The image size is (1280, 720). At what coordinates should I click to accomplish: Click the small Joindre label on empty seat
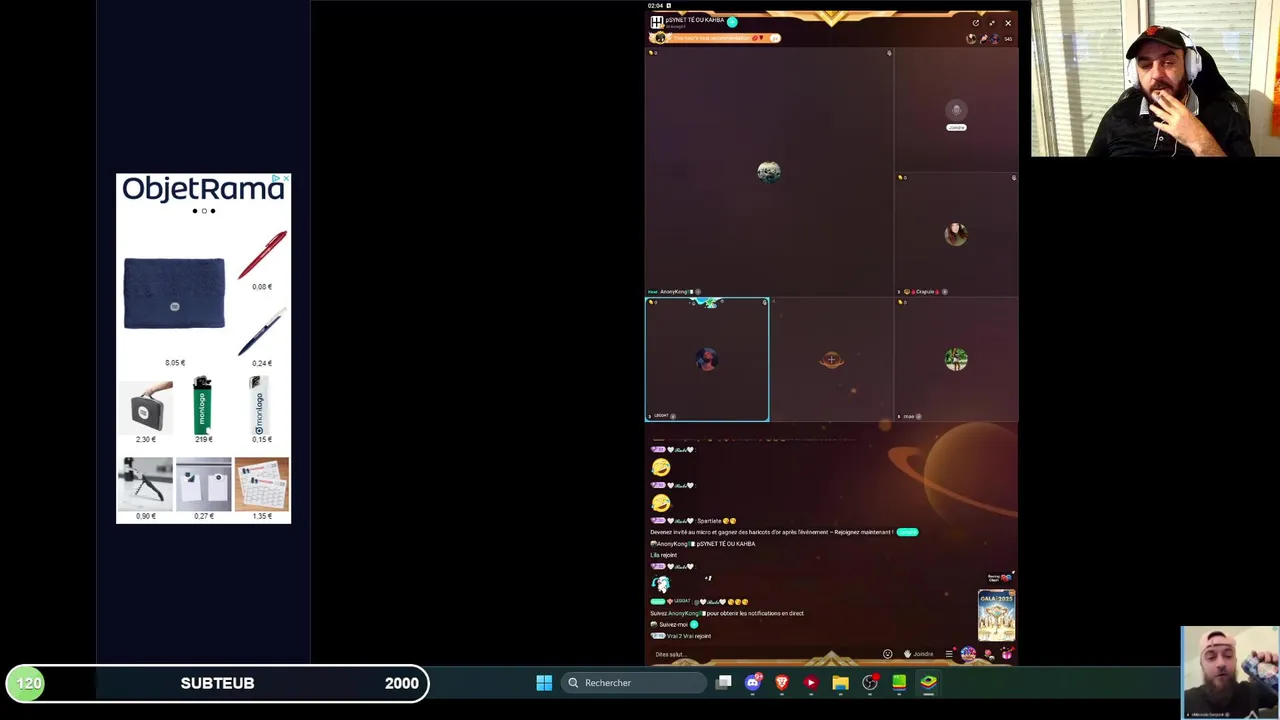click(956, 128)
